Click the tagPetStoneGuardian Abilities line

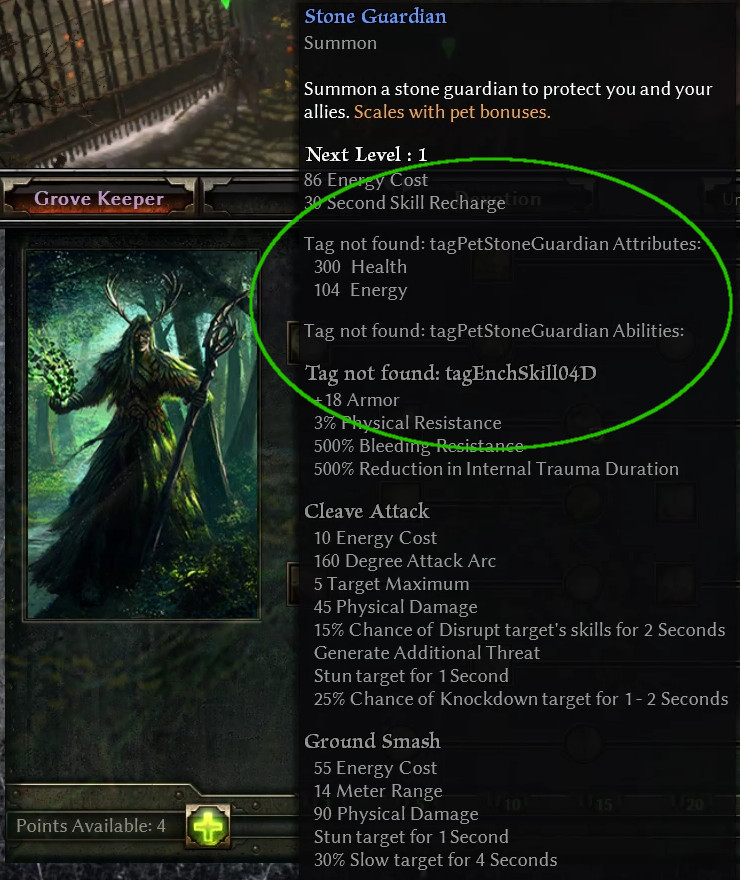(494, 331)
